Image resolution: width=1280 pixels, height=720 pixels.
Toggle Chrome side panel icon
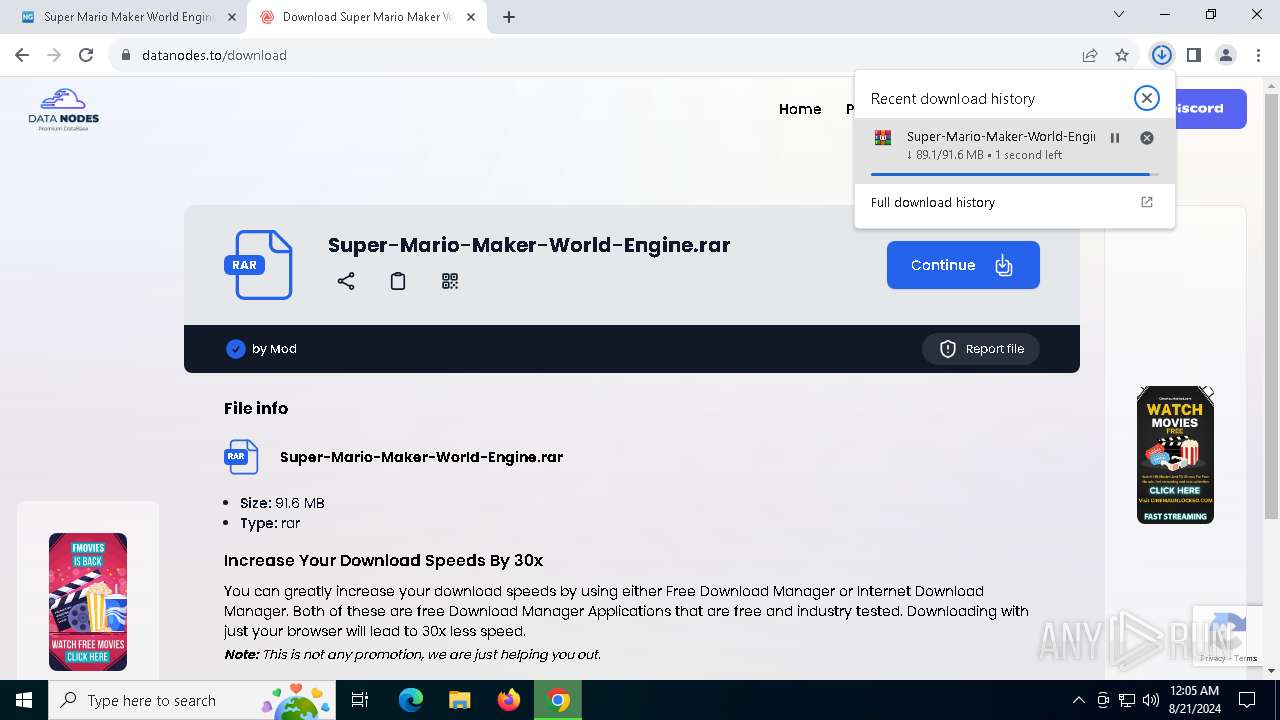1193,55
